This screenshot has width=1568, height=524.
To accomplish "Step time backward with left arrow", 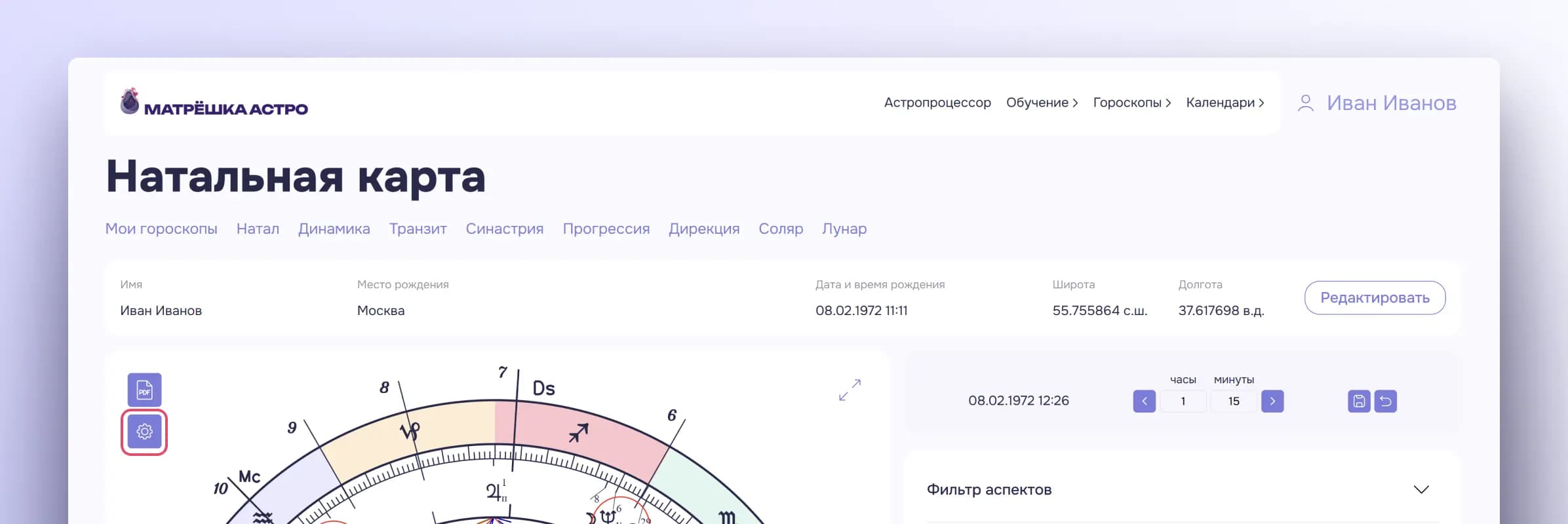I will click(1144, 401).
